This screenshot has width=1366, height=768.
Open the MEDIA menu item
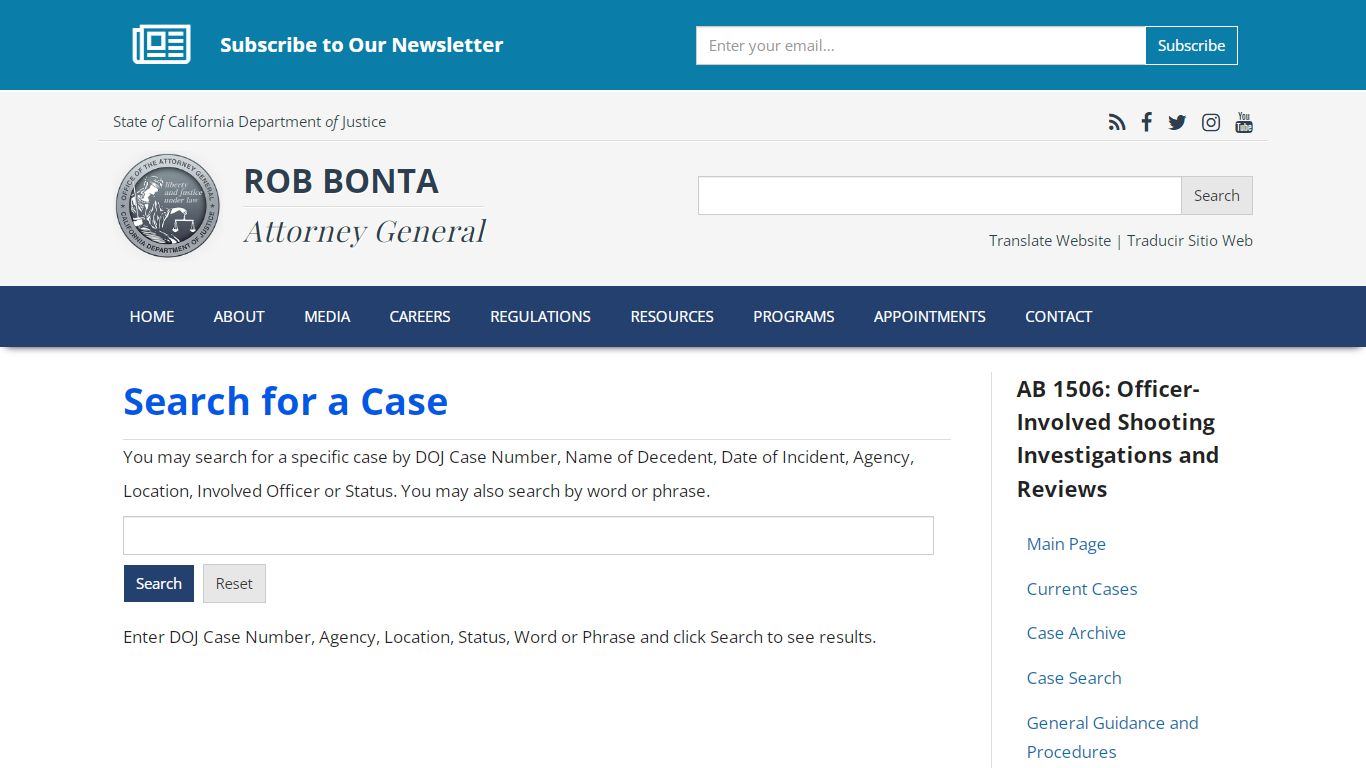327,316
